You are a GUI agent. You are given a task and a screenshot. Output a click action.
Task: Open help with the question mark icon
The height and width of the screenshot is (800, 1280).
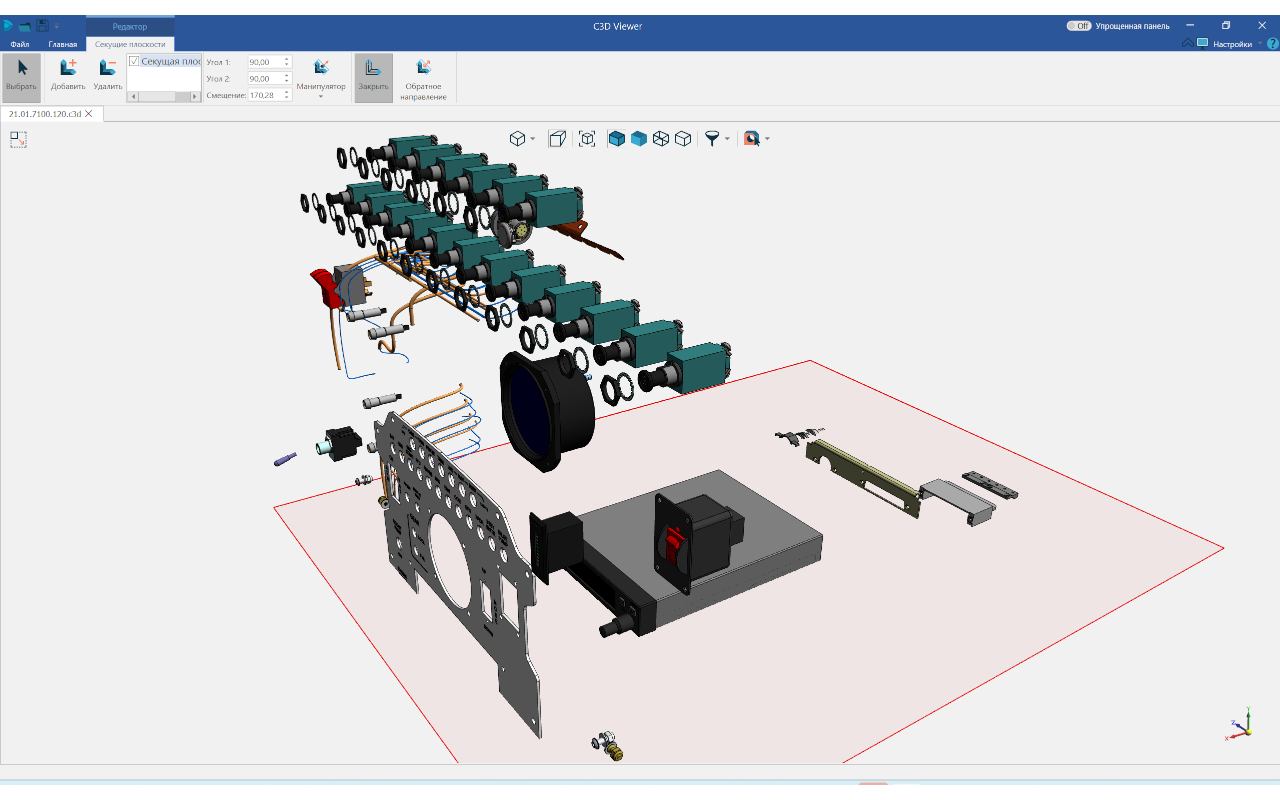point(1273,44)
